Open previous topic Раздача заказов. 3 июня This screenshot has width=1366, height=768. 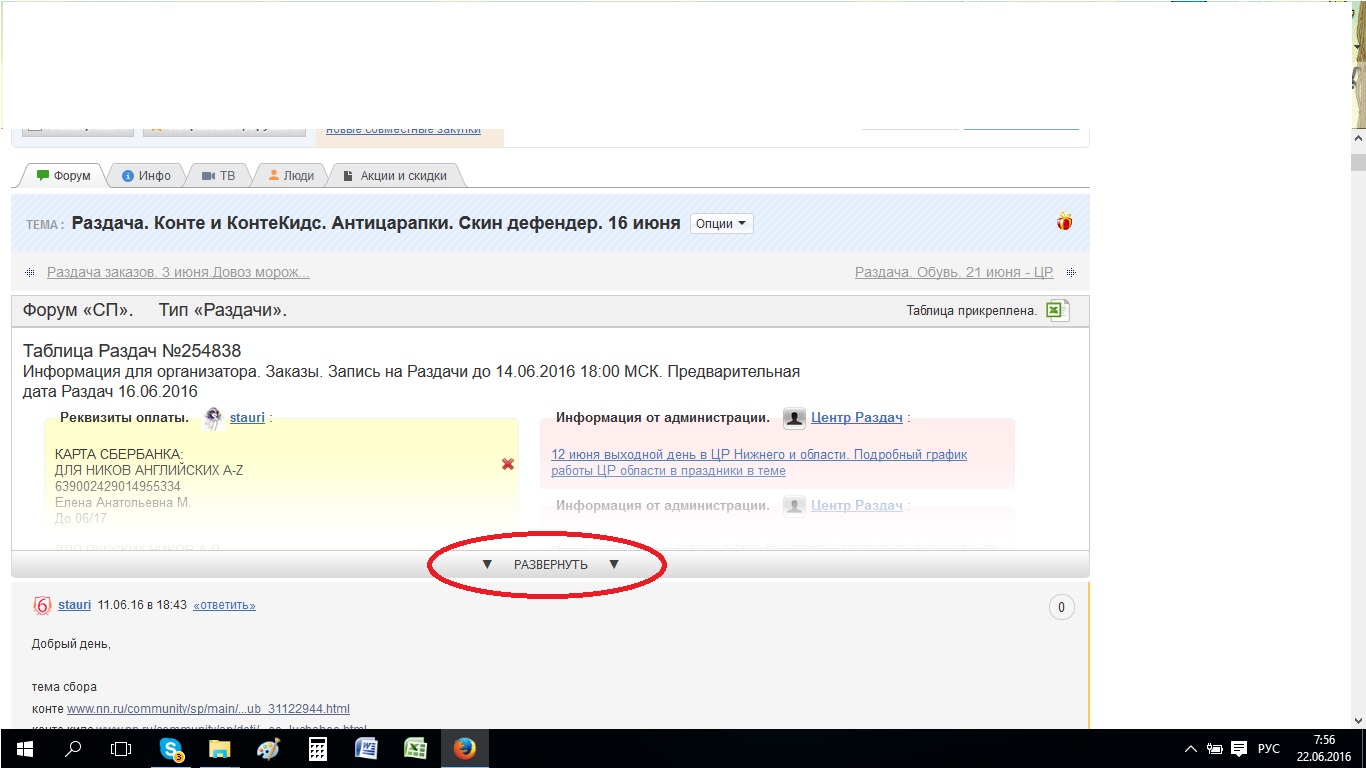(x=178, y=272)
